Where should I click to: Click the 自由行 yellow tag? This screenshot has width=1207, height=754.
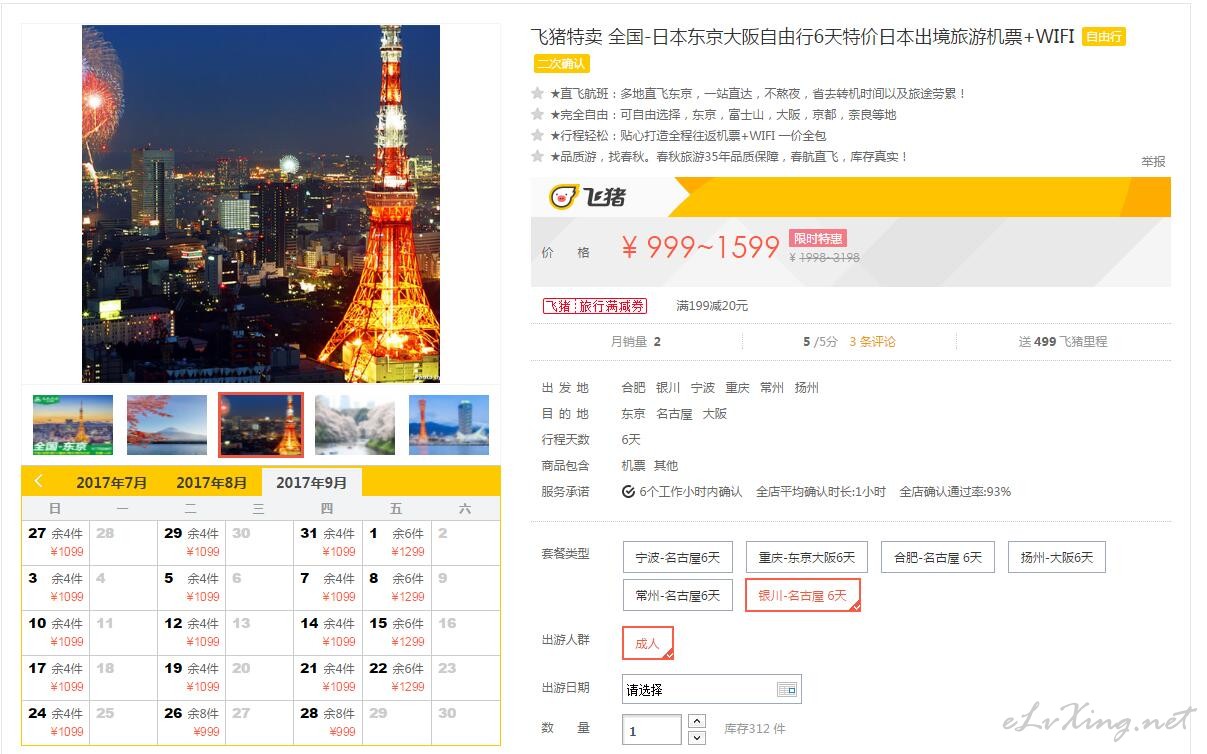coord(1104,37)
